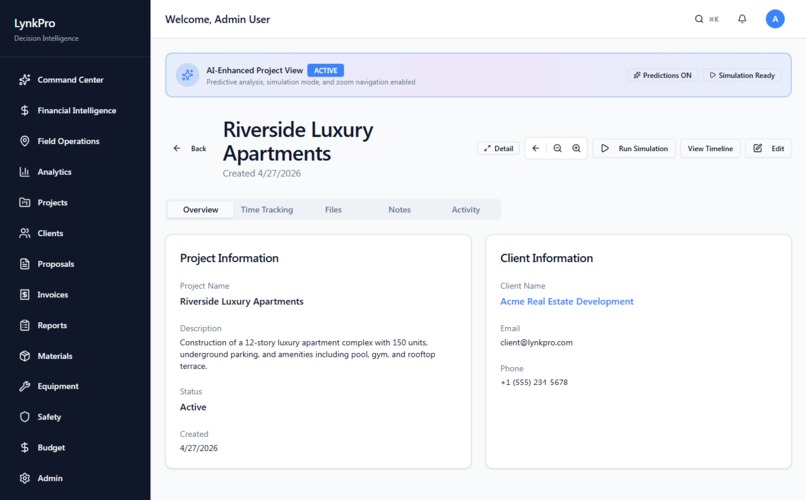The width and height of the screenshot is (806, 500).
Task: Select the Overview tab
Action: coord(200,210)
